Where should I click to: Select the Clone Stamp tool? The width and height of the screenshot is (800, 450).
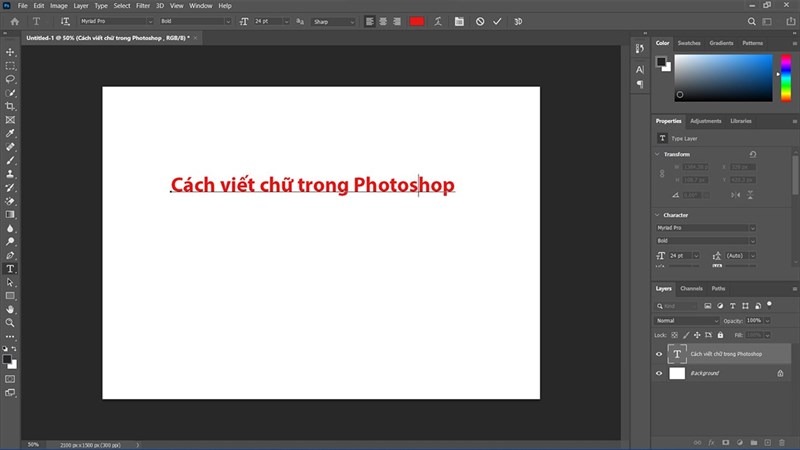click(10, 174)
